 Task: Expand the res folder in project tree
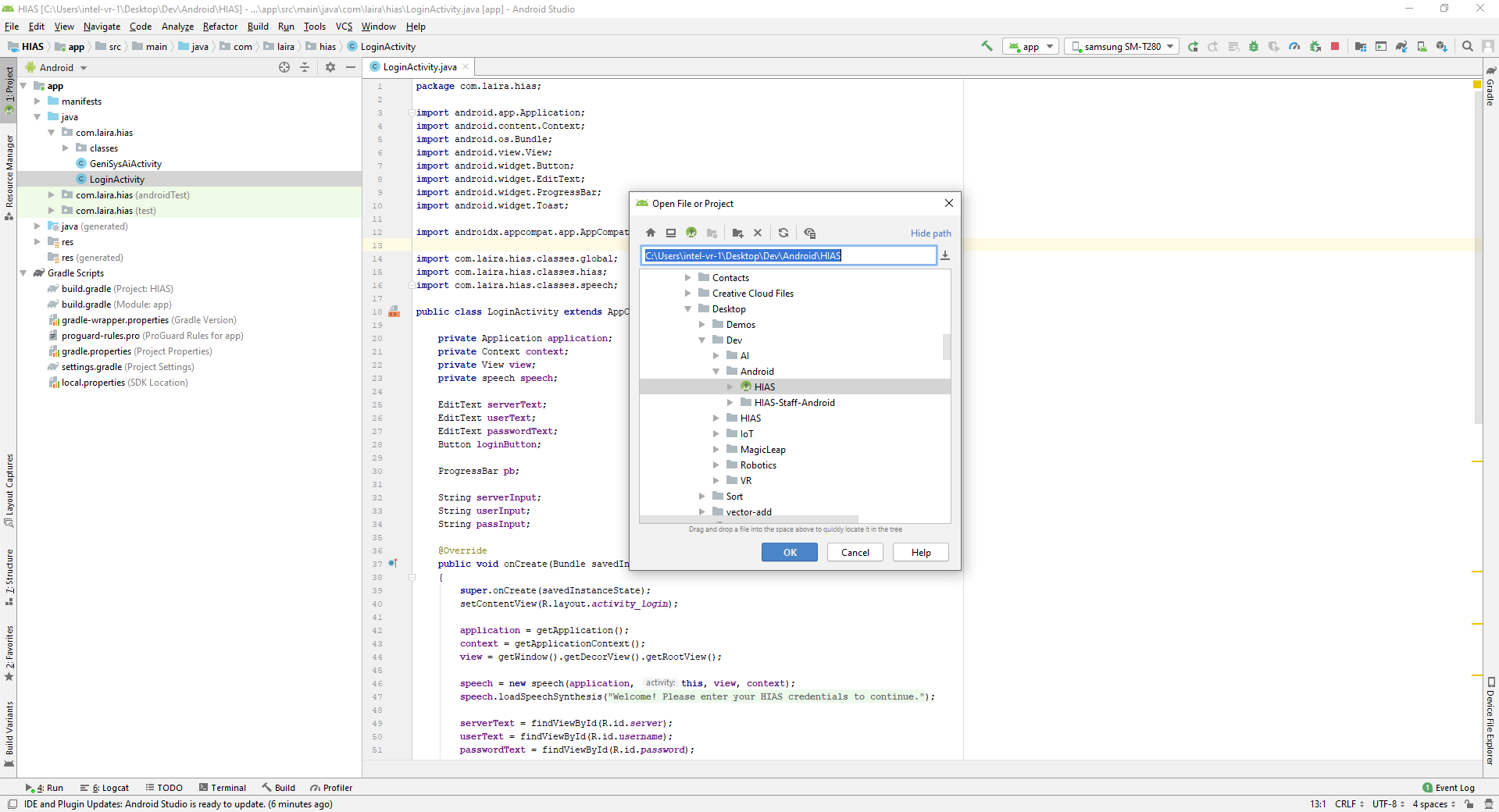pyautogui.click(x=37, y=242)
